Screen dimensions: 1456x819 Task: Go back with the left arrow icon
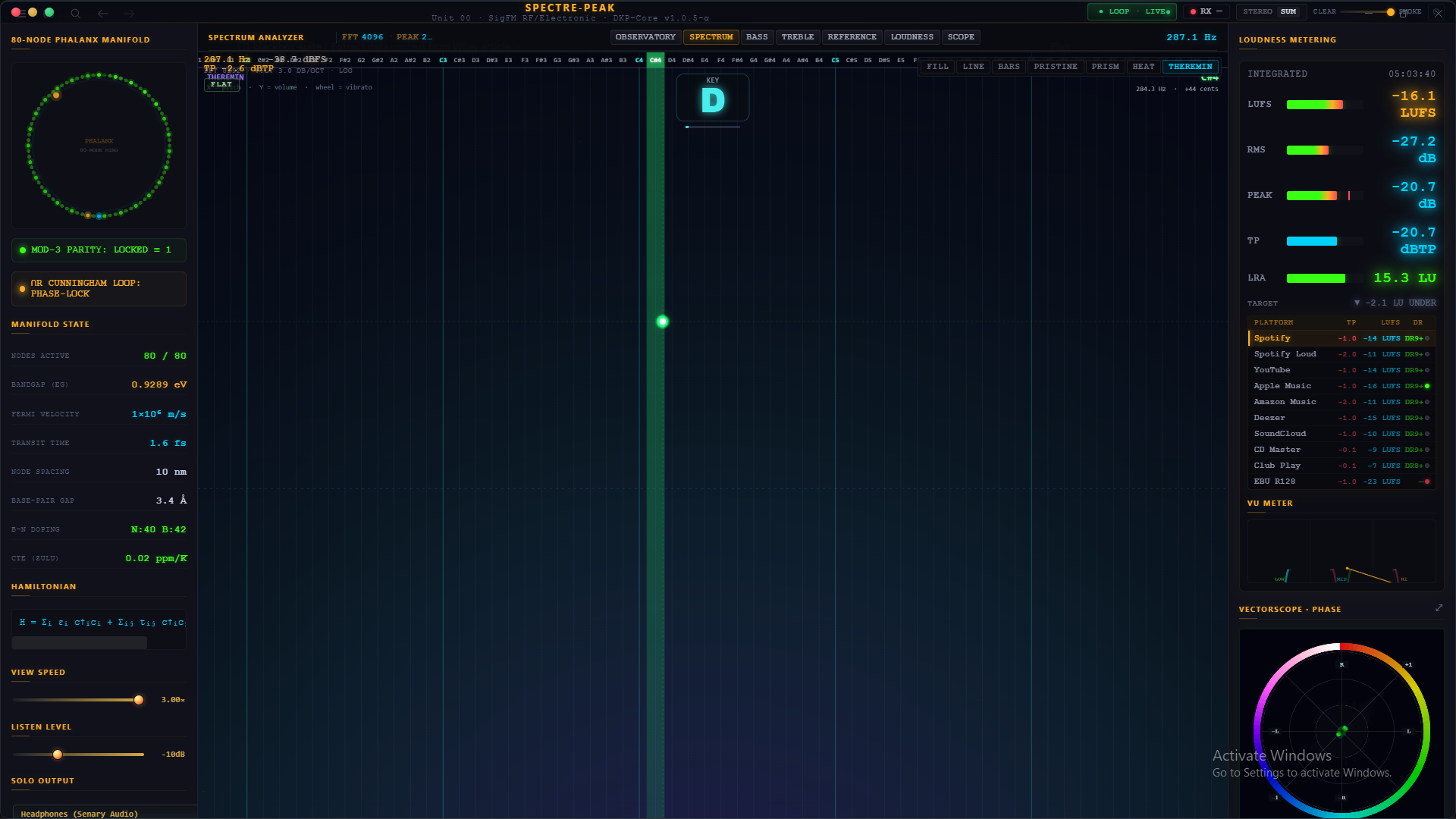tap(103, 13)
